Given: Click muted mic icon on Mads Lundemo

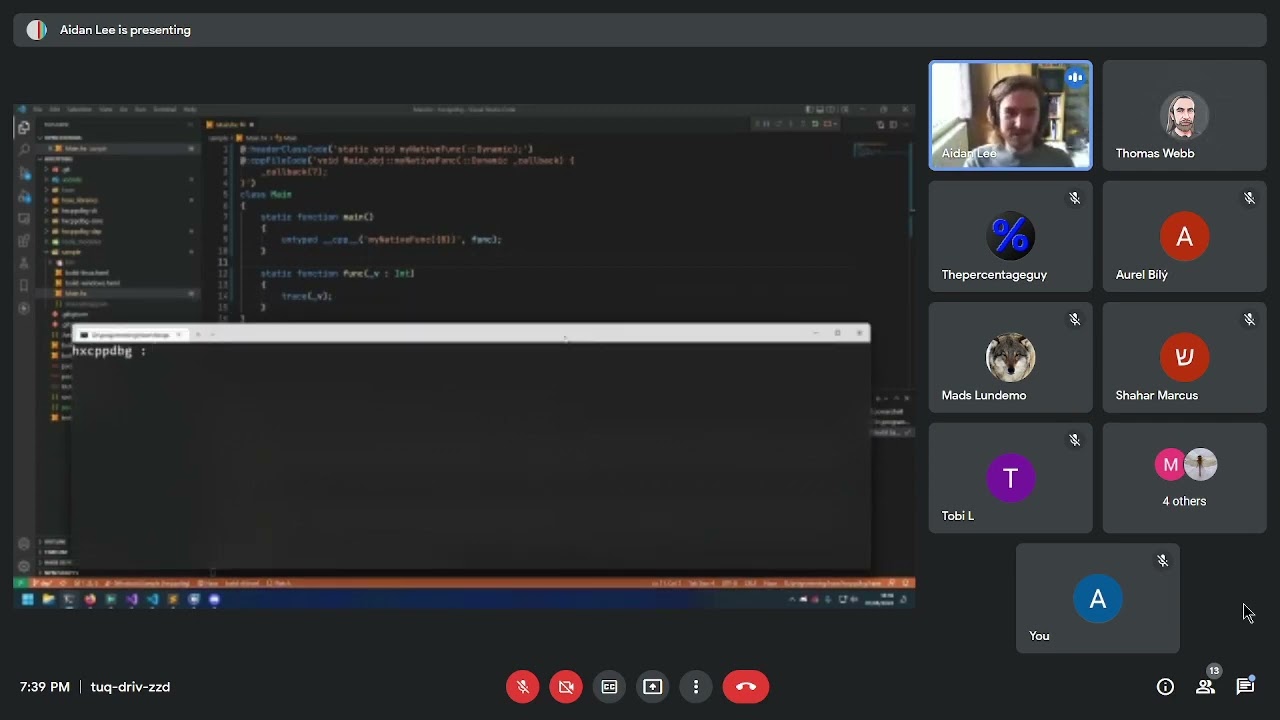Looking at the screenshot, I should [x=1075, y=319].
